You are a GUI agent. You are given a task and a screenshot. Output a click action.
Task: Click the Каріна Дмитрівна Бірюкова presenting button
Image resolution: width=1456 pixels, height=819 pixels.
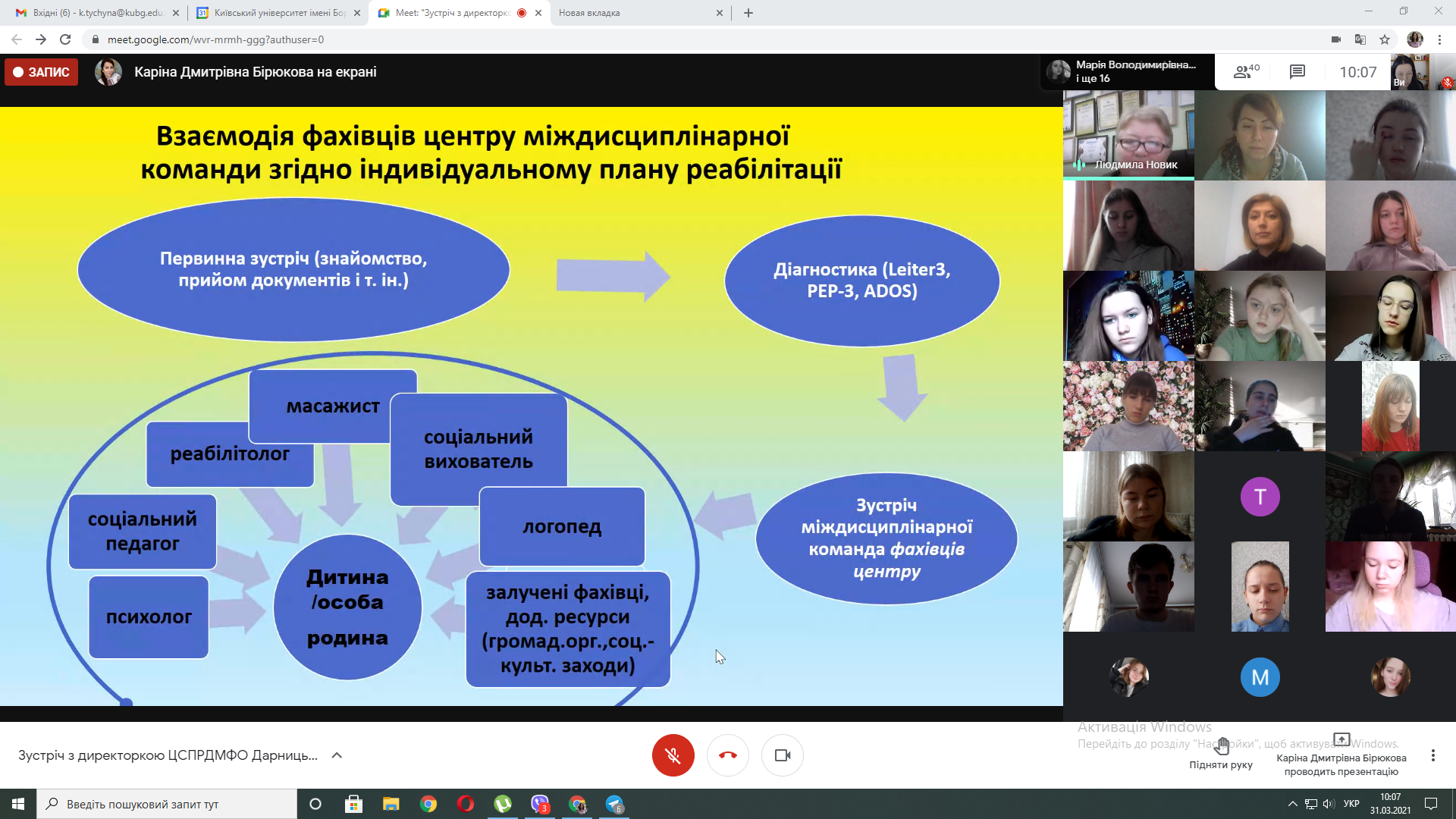[x=1341, y=755]
